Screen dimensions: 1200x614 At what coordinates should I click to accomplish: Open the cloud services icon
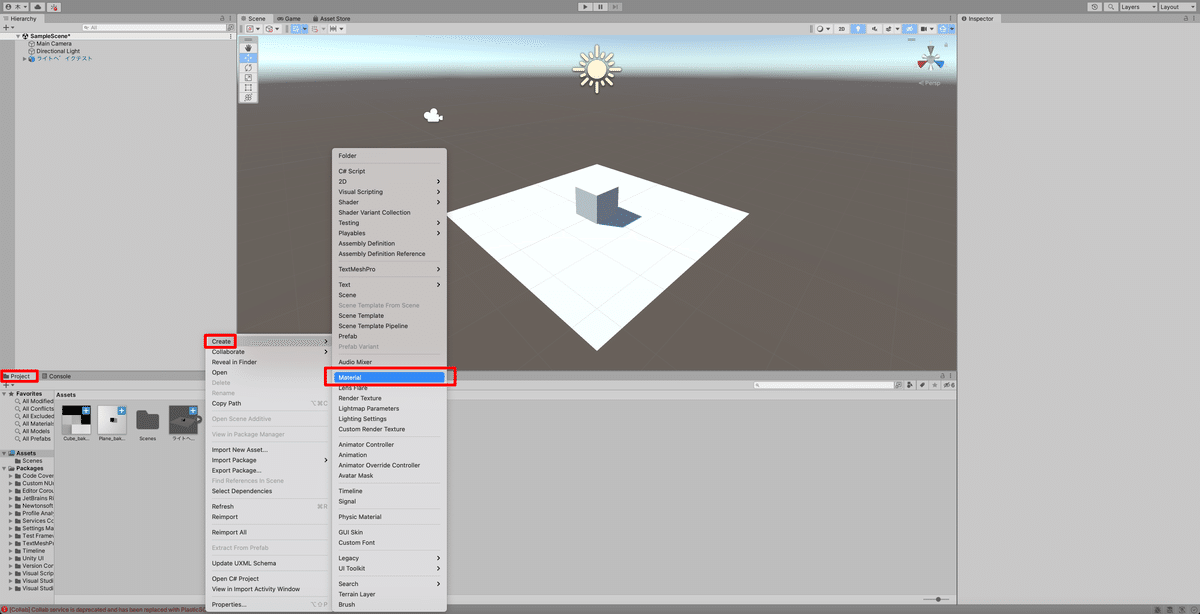pyautogui.click(x=37, y=6)
